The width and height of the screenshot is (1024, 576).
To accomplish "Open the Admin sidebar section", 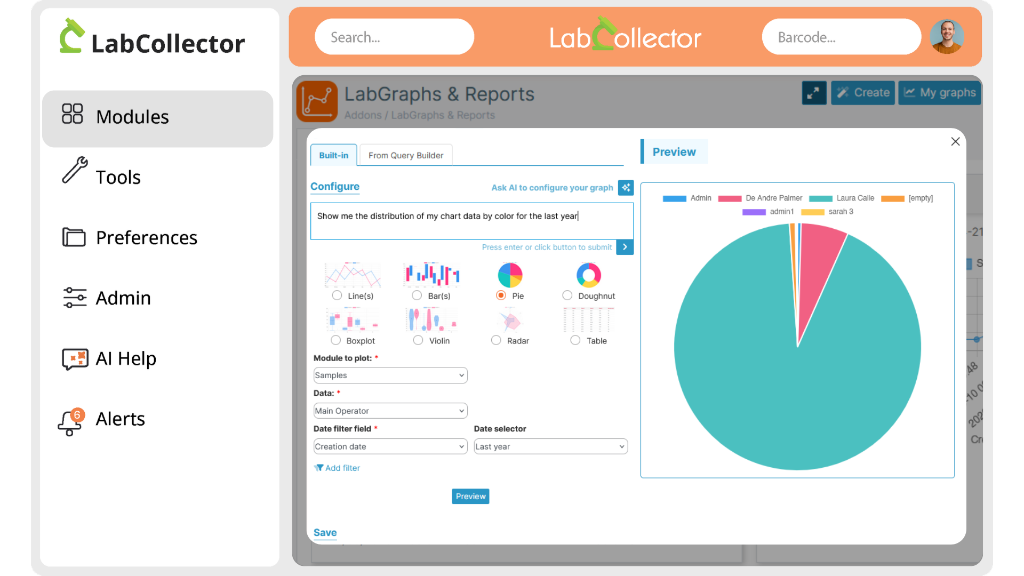I will (123, 298).
